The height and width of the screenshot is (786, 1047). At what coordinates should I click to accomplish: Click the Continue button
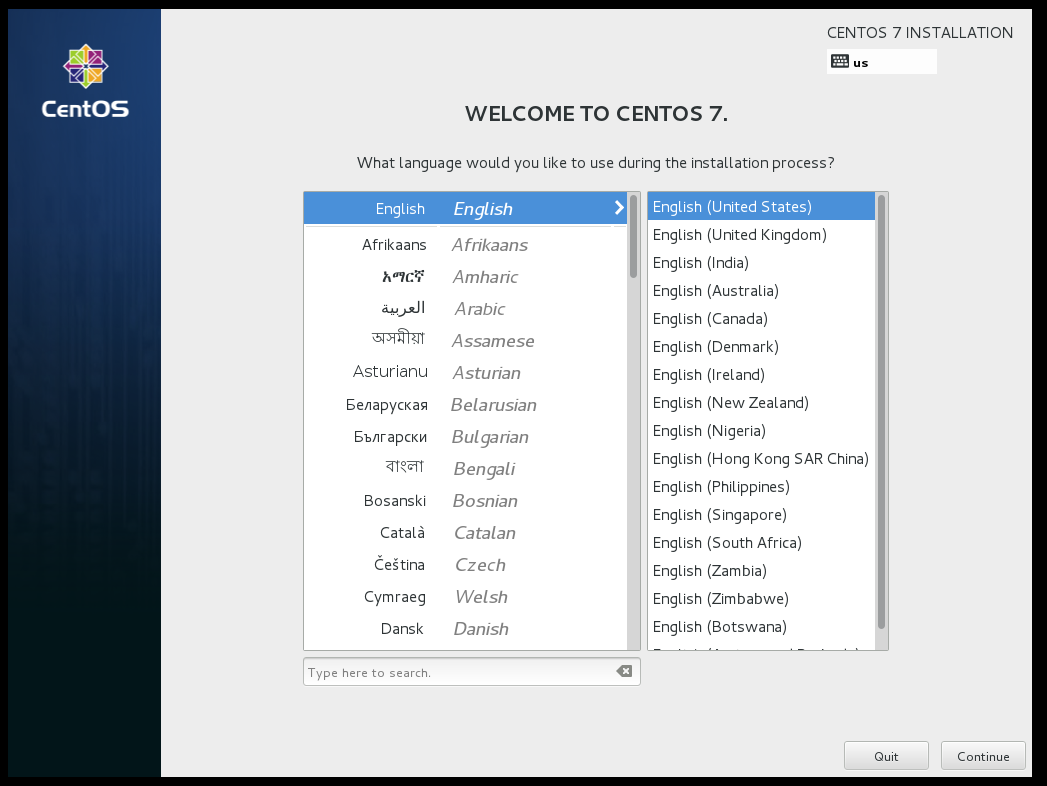click(x=983, y=755)
